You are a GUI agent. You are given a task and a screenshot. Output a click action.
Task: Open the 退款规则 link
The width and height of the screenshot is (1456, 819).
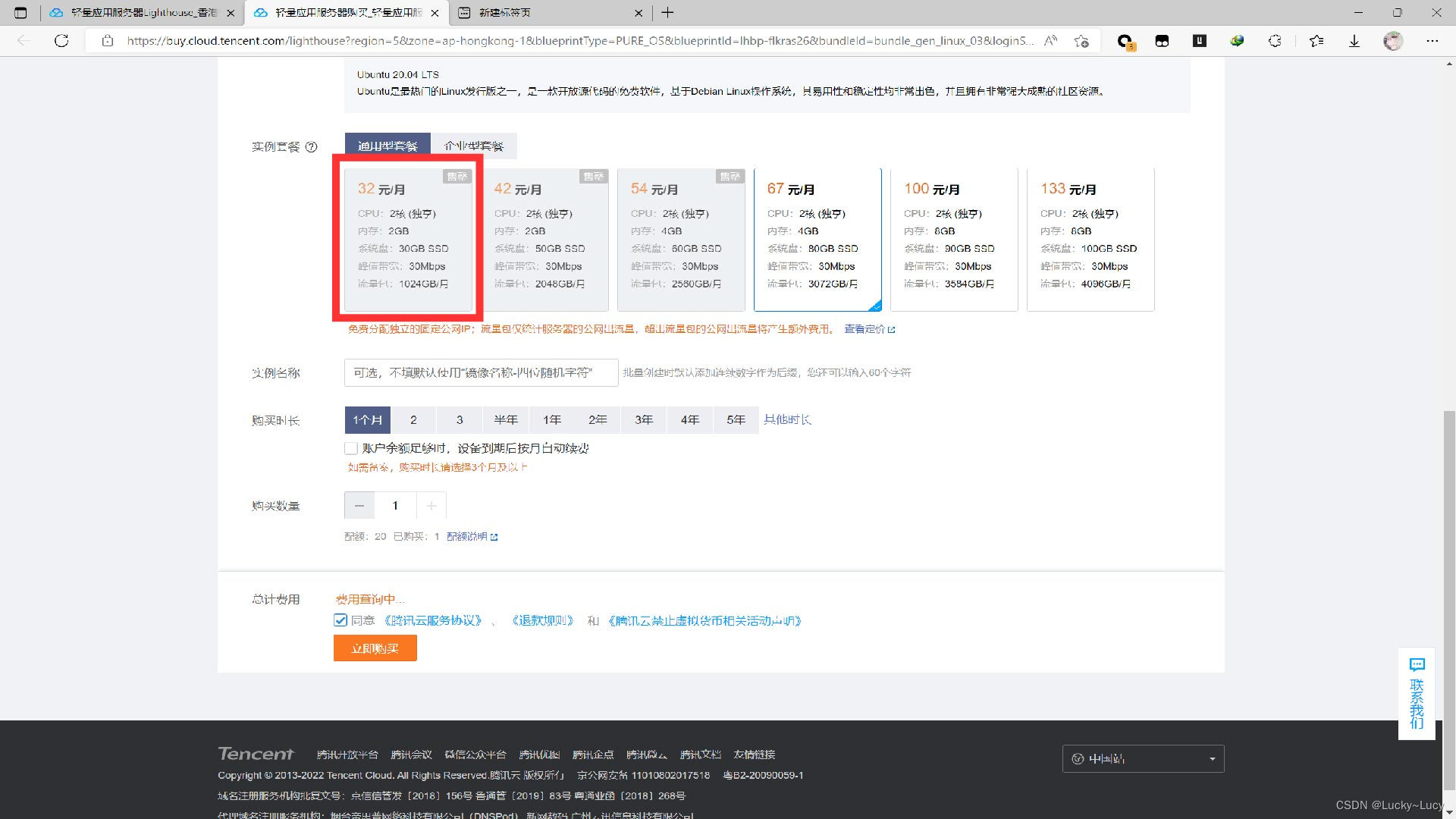(x=543, y=620)
